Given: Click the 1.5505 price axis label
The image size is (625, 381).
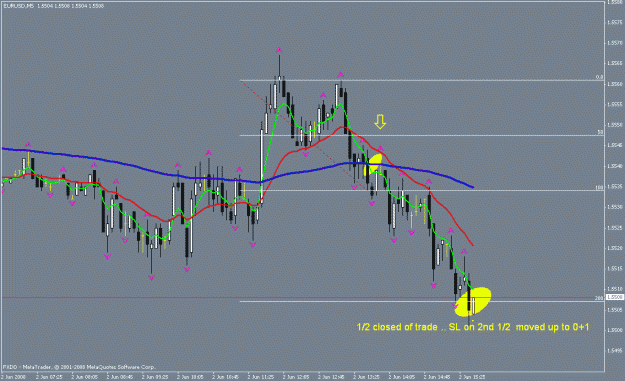Looking at the screenshot, I should (615, 310).
